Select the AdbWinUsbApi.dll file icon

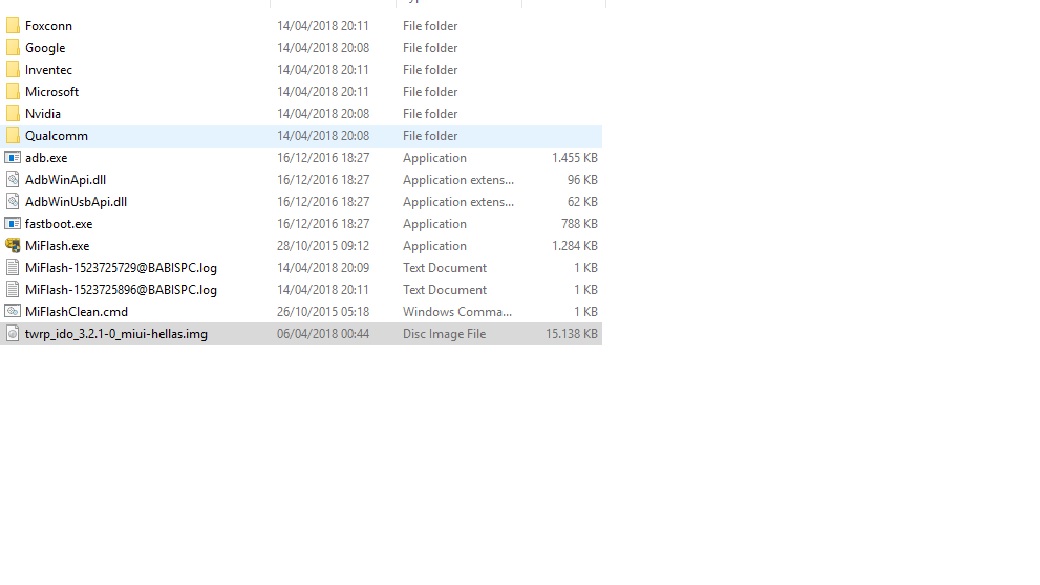(x=13, y=202)
